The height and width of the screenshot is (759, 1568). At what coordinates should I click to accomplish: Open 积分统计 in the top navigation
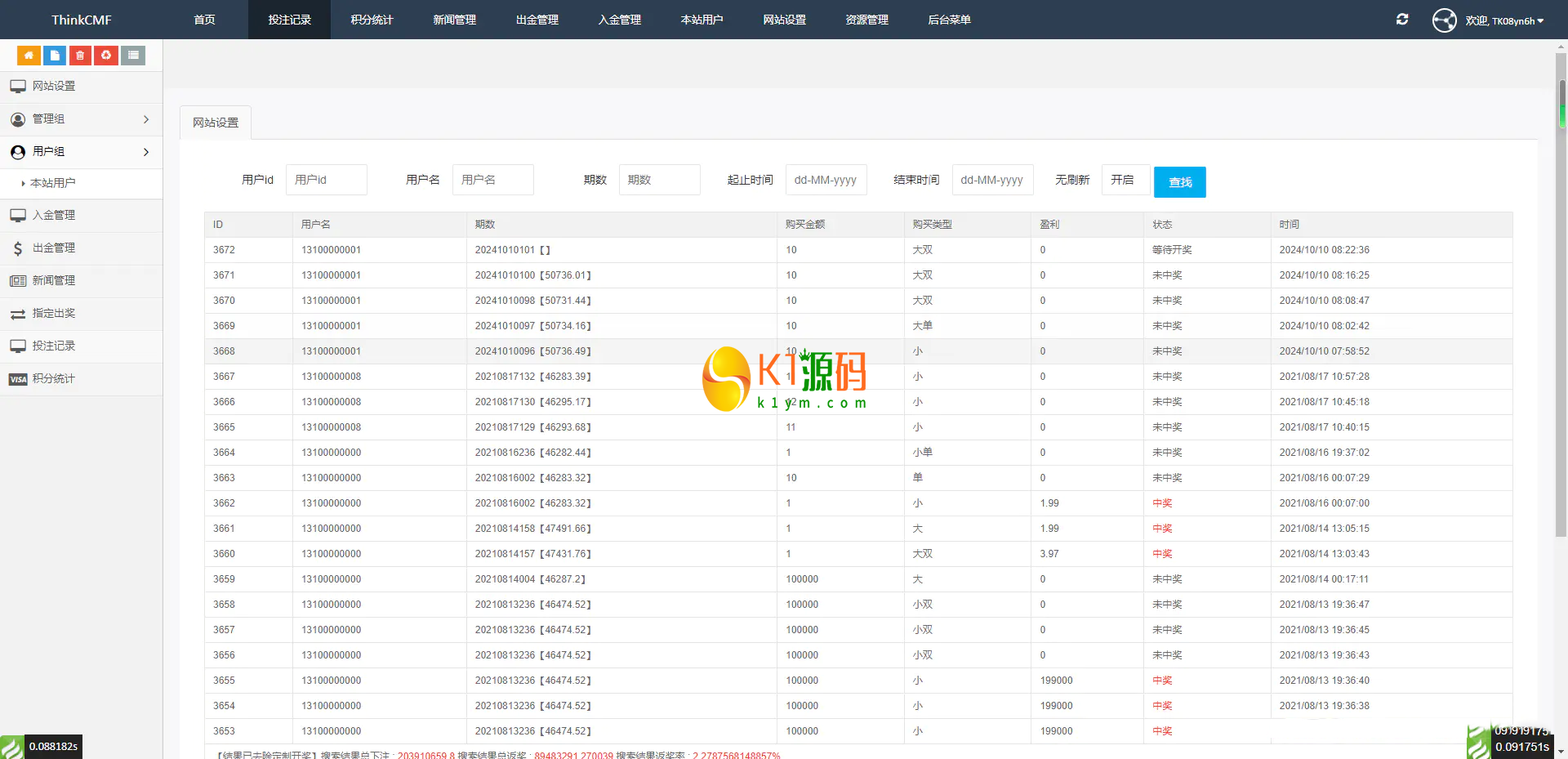click(x=372, y=20)
